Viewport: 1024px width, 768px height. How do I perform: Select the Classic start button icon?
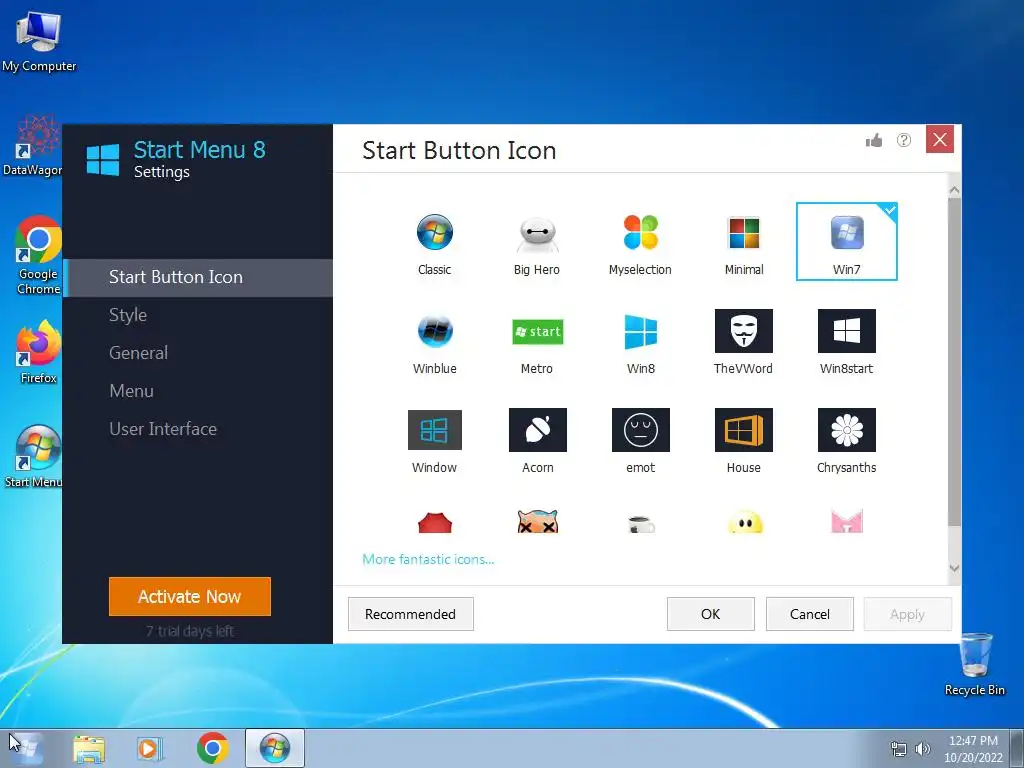(x=435, y=244)
